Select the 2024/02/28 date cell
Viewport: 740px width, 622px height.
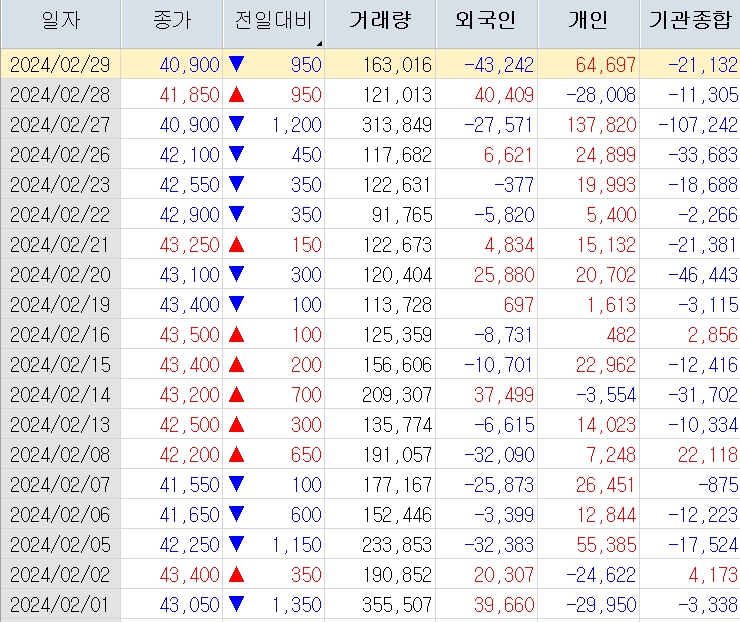[x=60, y=95]
